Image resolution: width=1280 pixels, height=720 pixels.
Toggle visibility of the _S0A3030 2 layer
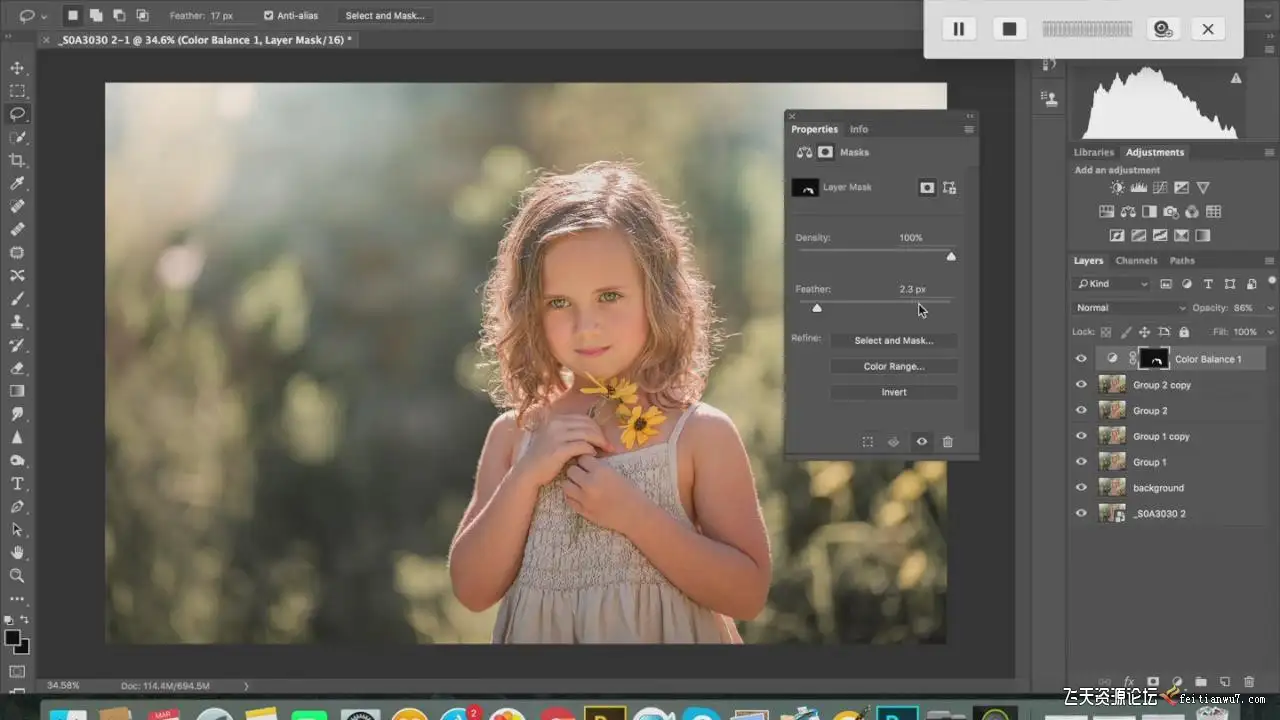point(1081,514)
